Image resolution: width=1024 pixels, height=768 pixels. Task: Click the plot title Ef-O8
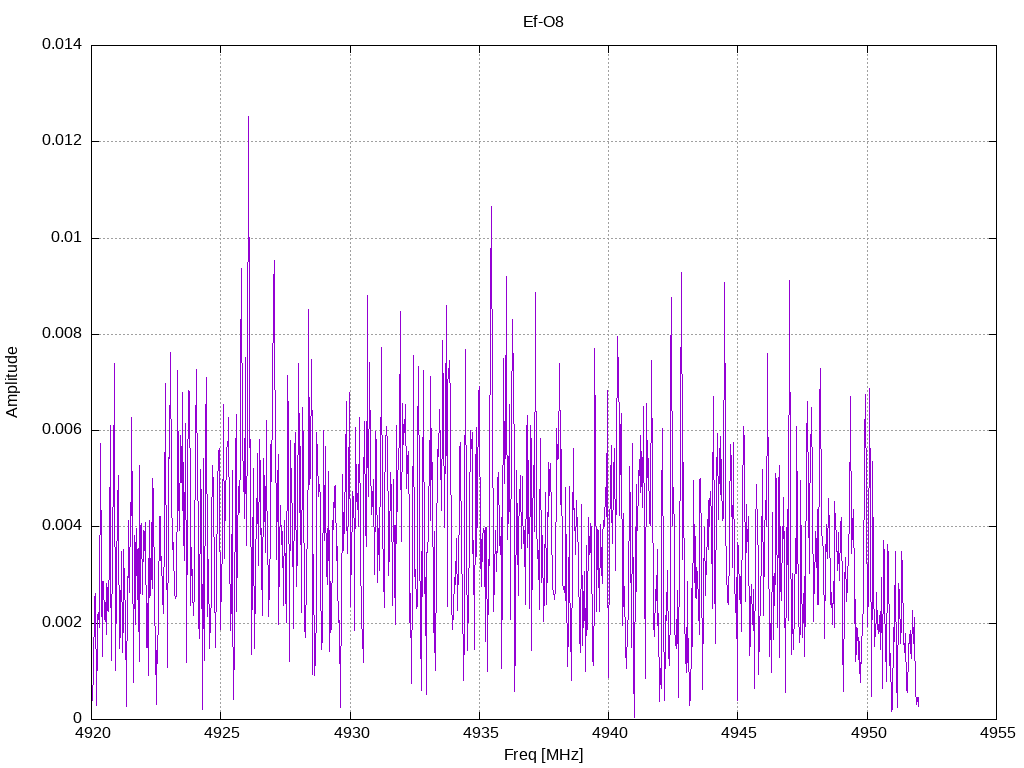click(543, 22)
